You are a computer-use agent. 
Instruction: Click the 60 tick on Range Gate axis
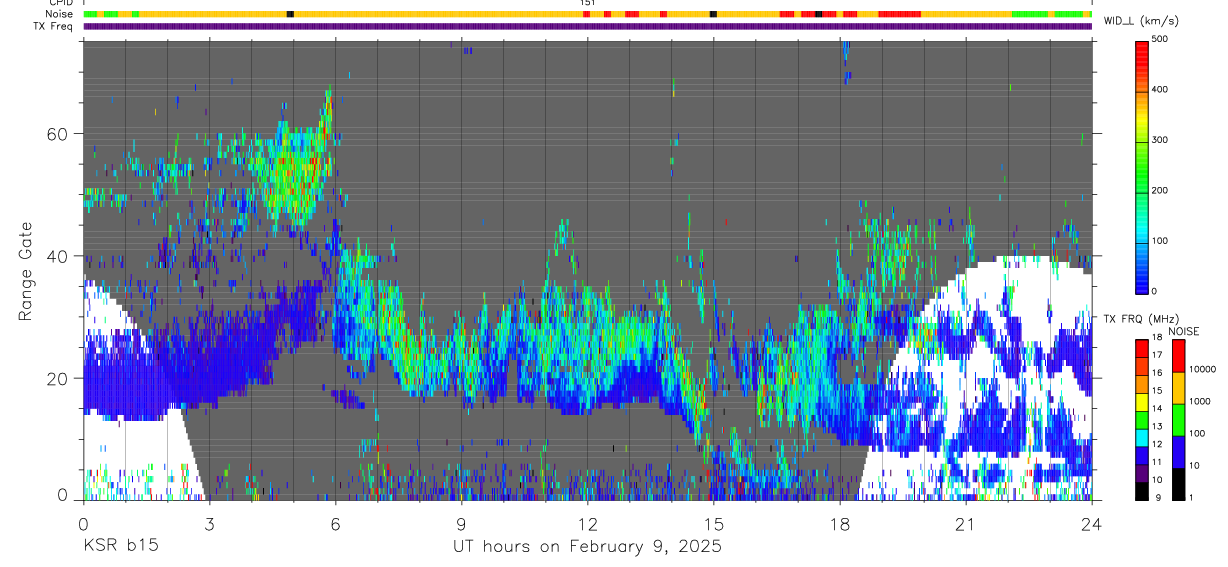[57, 134]
